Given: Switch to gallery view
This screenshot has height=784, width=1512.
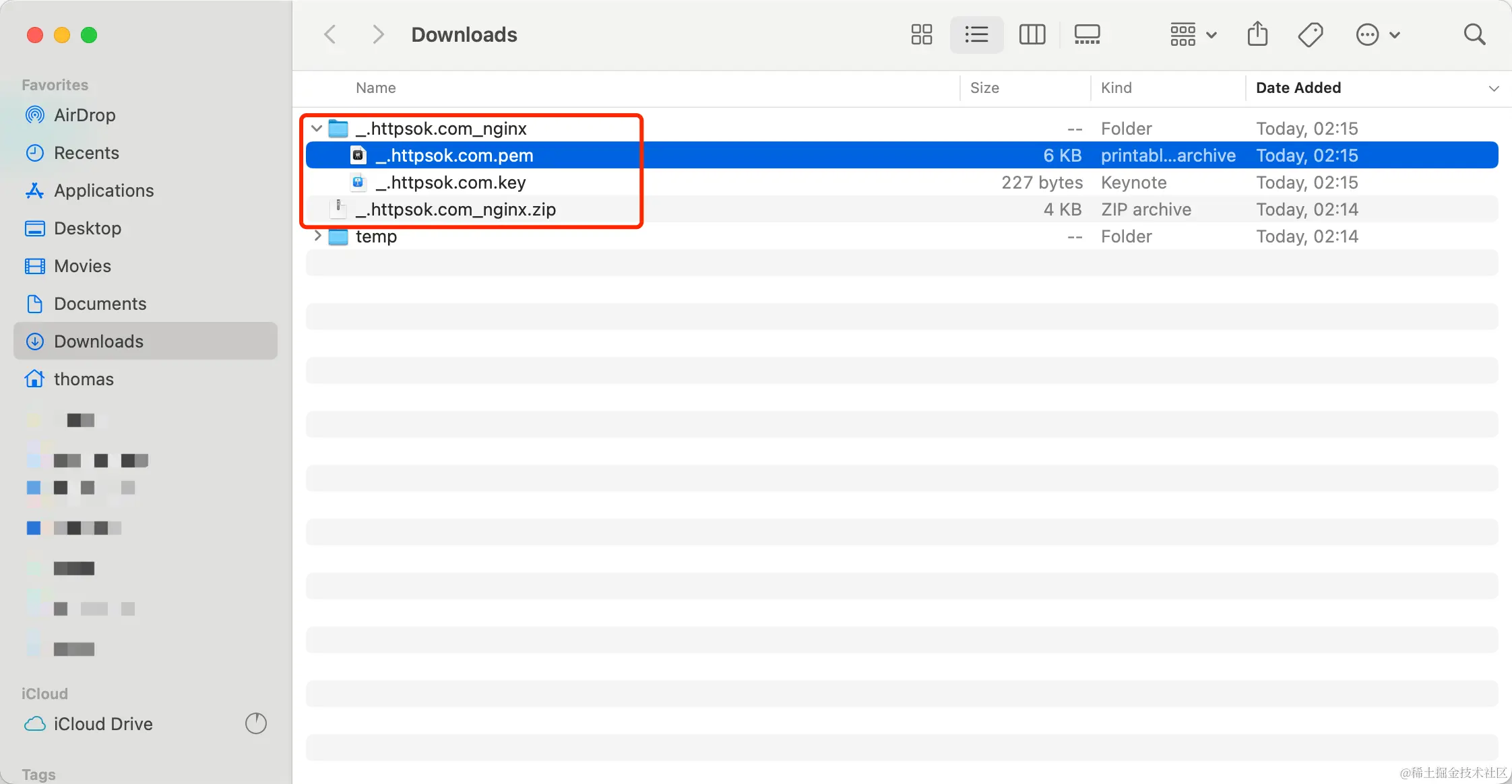Looking at the screenshot, I should pos(1087,34).
